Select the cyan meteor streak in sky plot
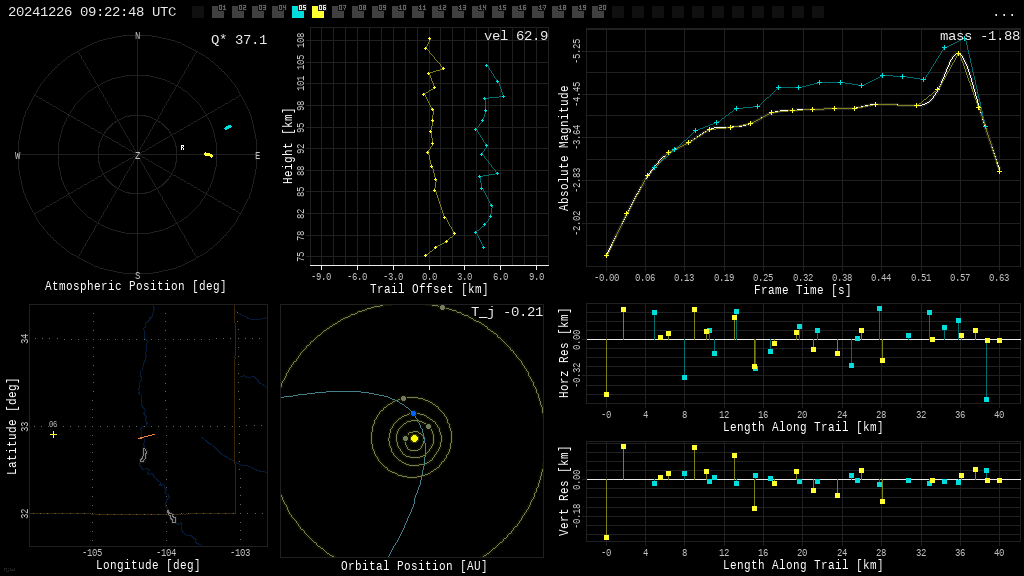Image resolution: width=1024 pixels, height=576 pixels. 228,127
